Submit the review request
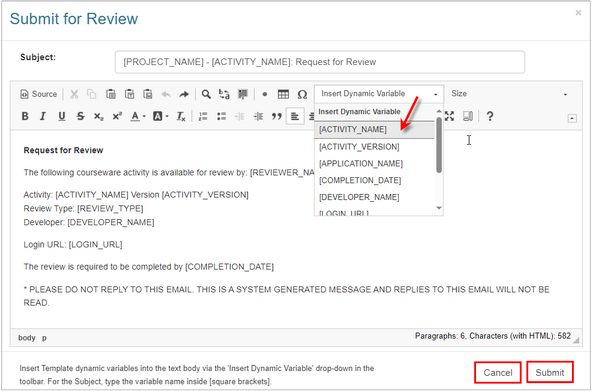Viewport: 592px width, 391px height. [x=550, y=373]
